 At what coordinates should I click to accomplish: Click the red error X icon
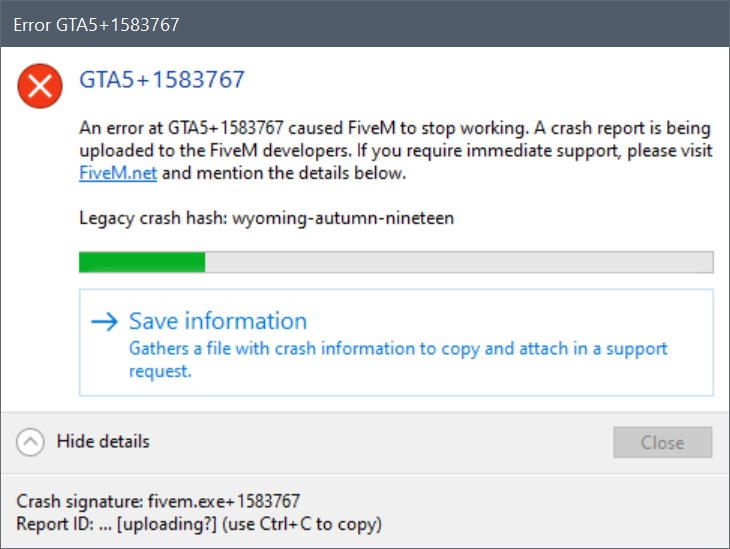(40, 88)
